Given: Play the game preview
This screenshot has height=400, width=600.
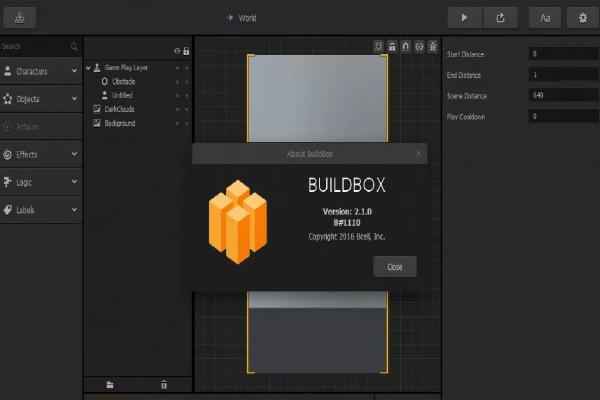Looking at the screenshot, I should click(464, 18).
